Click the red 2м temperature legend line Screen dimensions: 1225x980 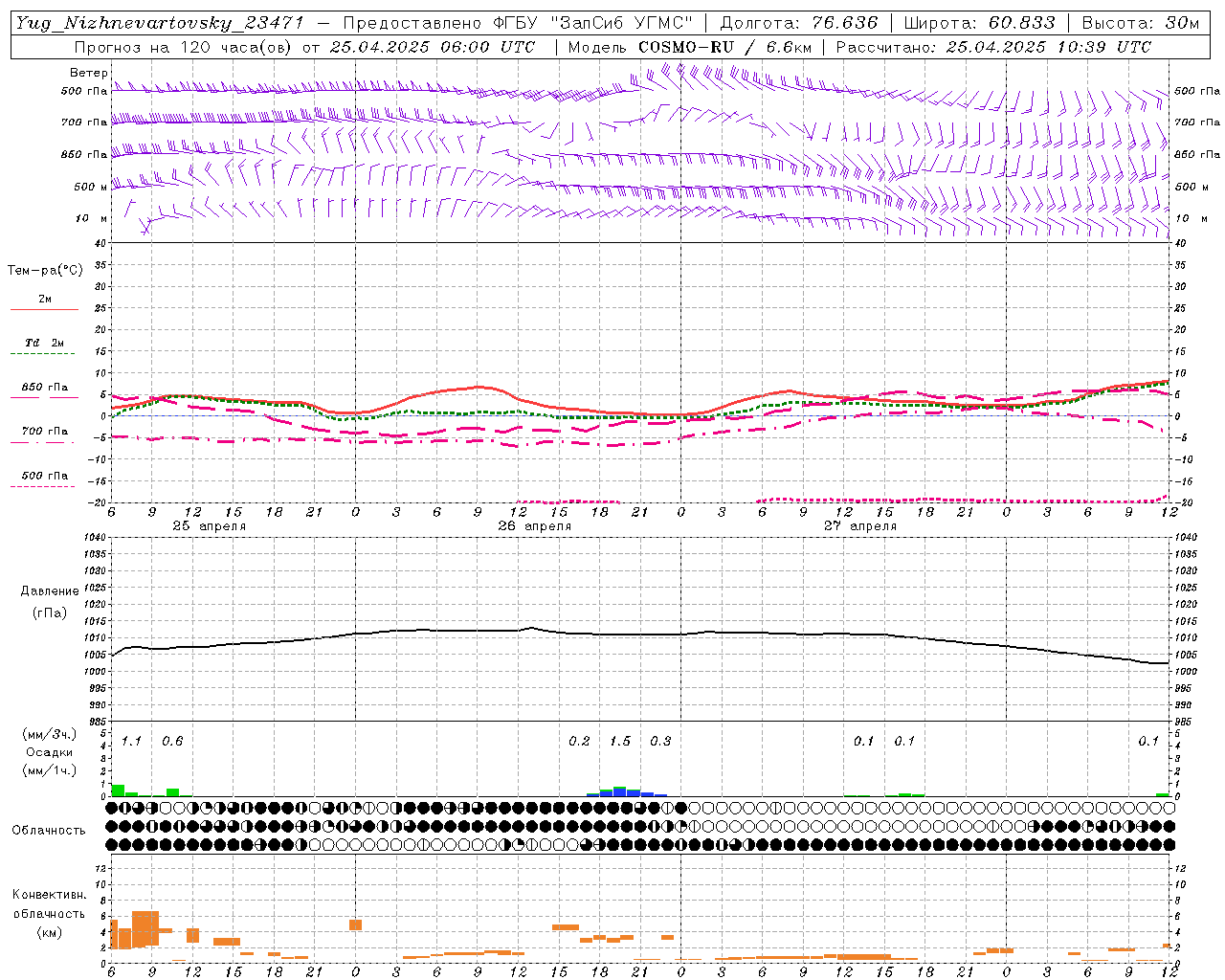44,309
